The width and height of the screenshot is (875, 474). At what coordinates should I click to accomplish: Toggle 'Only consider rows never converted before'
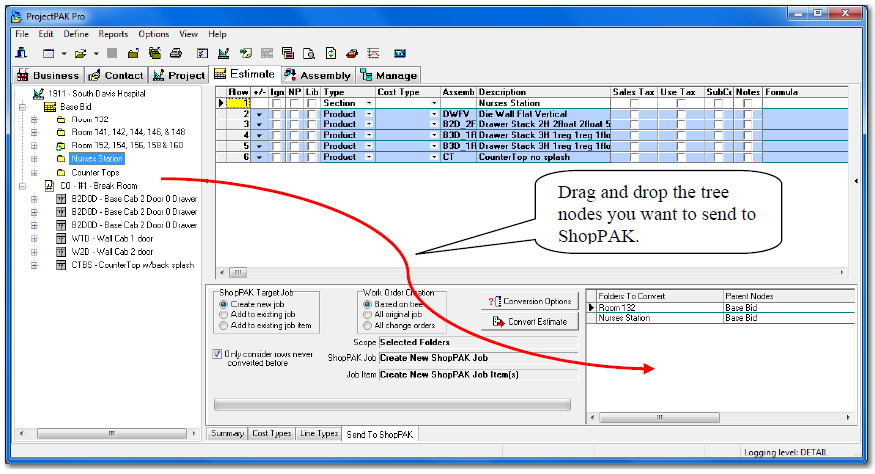coord(219,353)
